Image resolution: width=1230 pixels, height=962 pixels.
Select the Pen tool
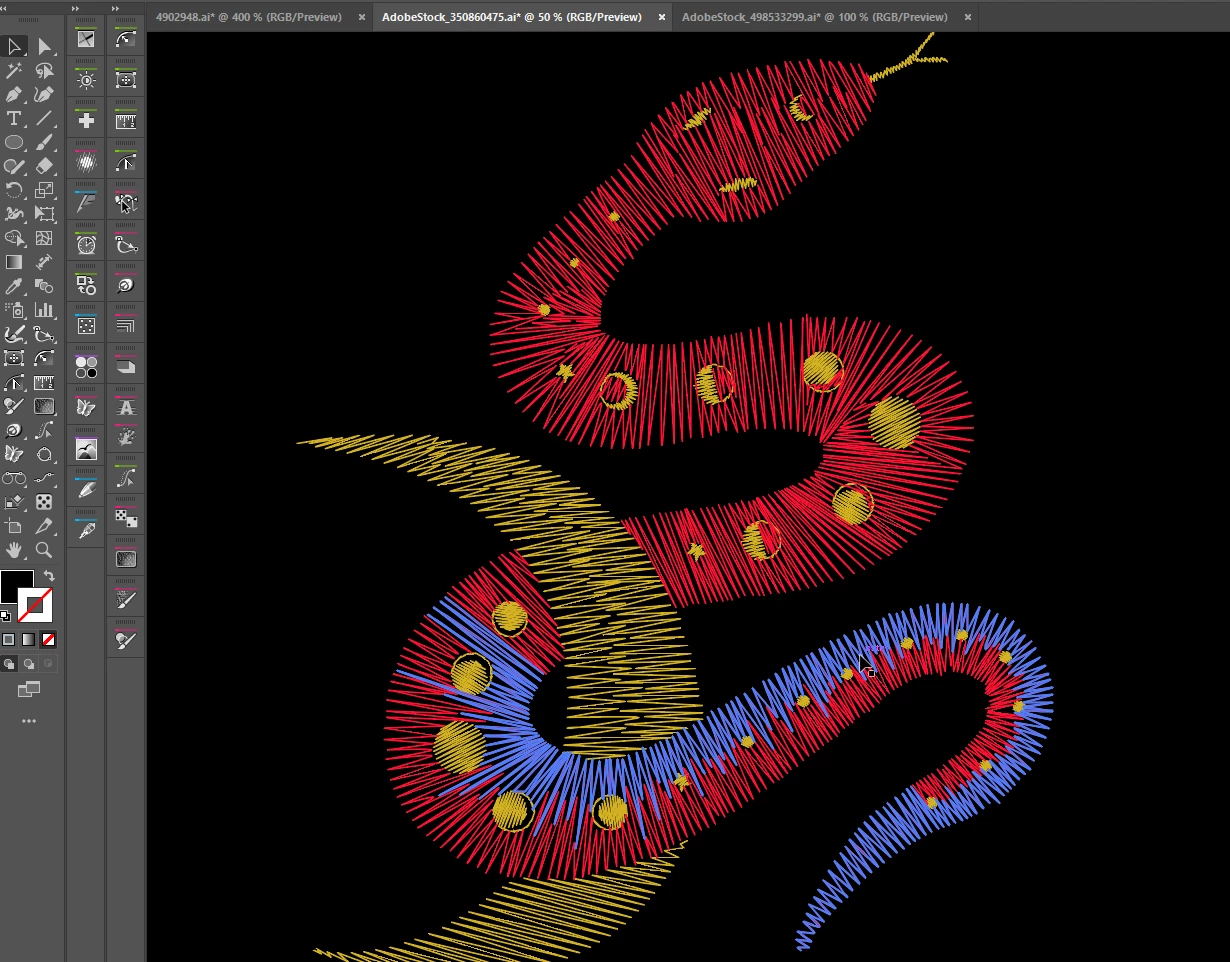pyautogui.click(x=14, y=94)
